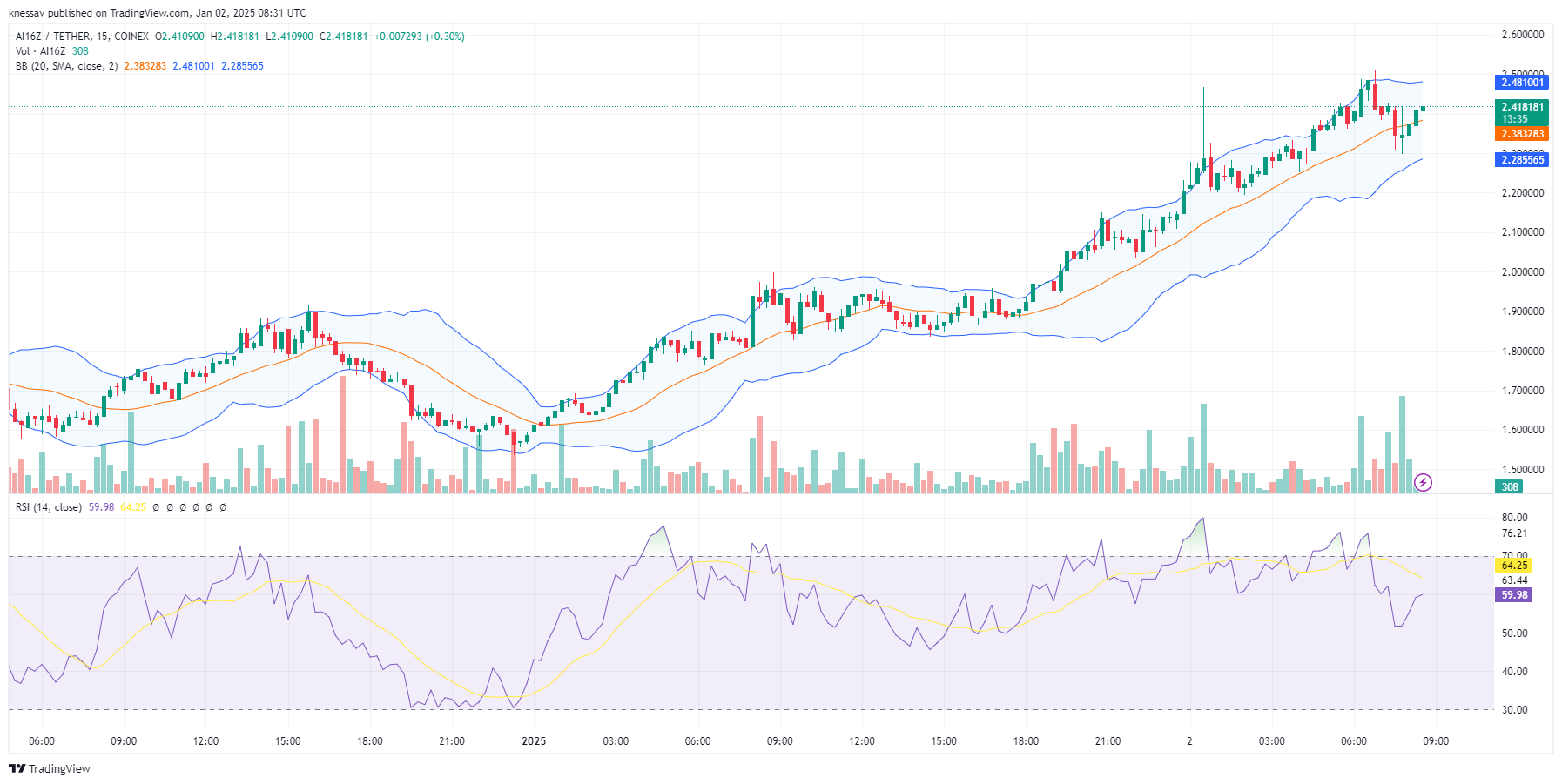Screen dimensions: 1562x784
Task: Click the 2.285565 value in BB legend
Action: point(242,66)
